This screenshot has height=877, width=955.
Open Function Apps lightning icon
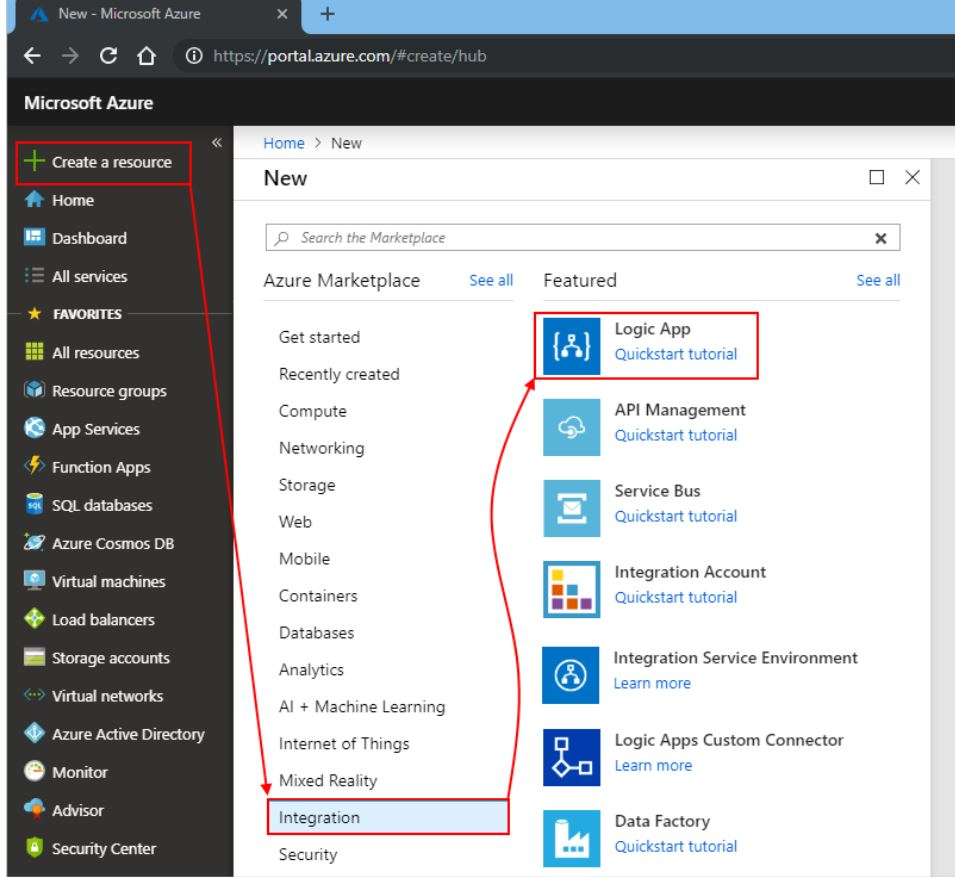pyautogui.click(x=34, y=466)
